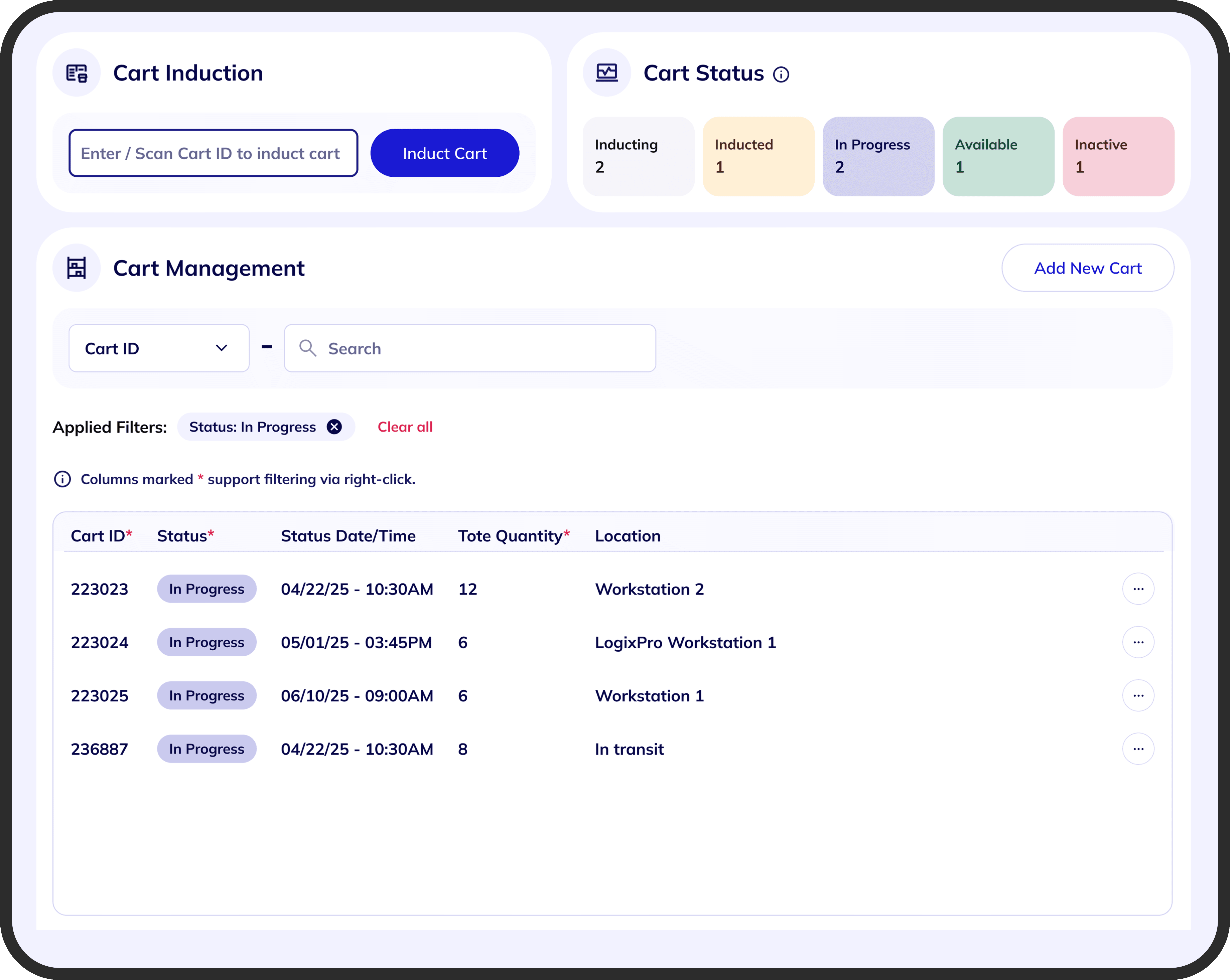Click In Progress badge for cart 236887
1230x980 pixels.
pos(207,749)
